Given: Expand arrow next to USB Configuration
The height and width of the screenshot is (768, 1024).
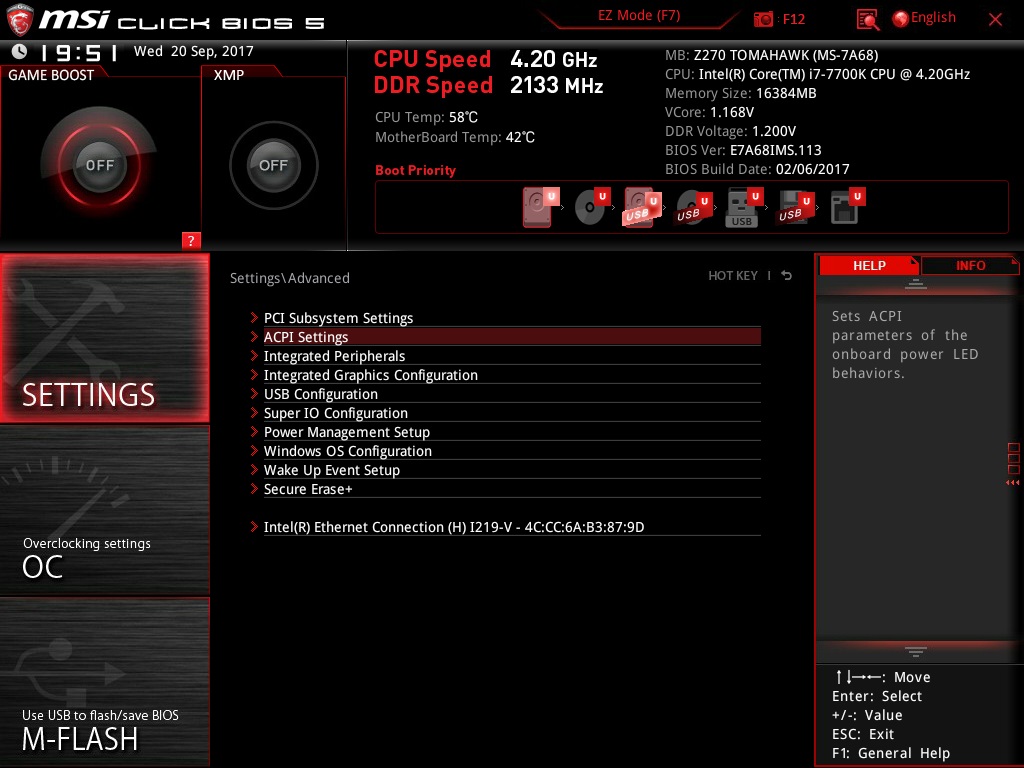Looking at the screenshot, I should 254,393.
